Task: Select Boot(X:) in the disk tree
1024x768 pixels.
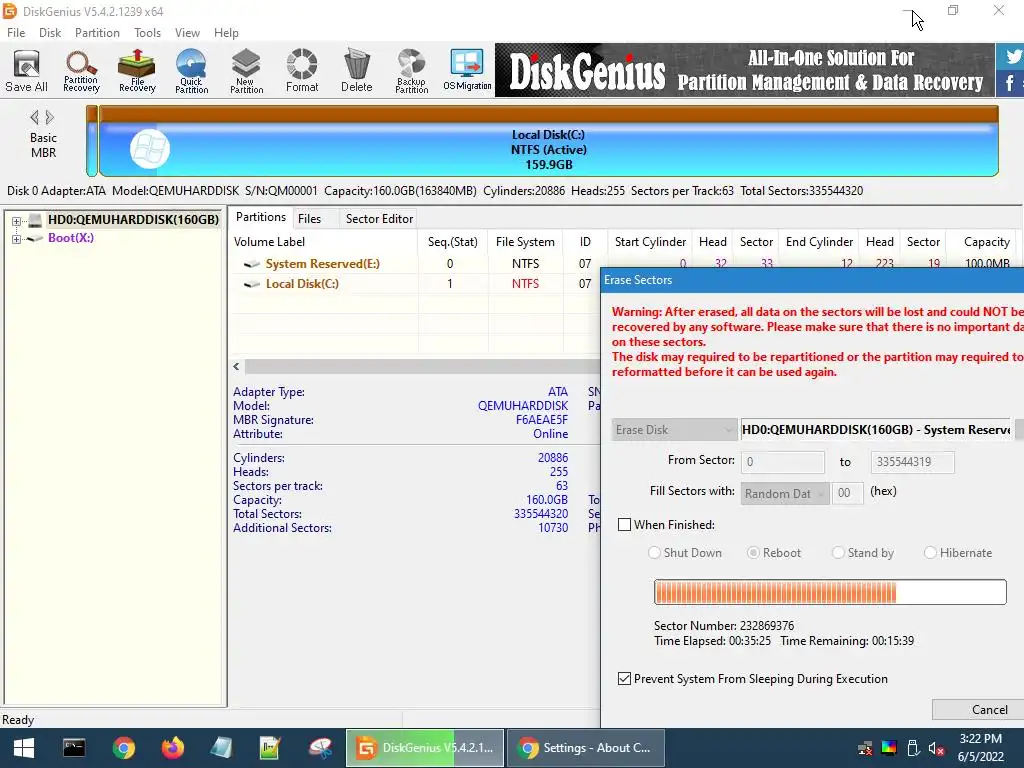Action: tap(71, 238)
